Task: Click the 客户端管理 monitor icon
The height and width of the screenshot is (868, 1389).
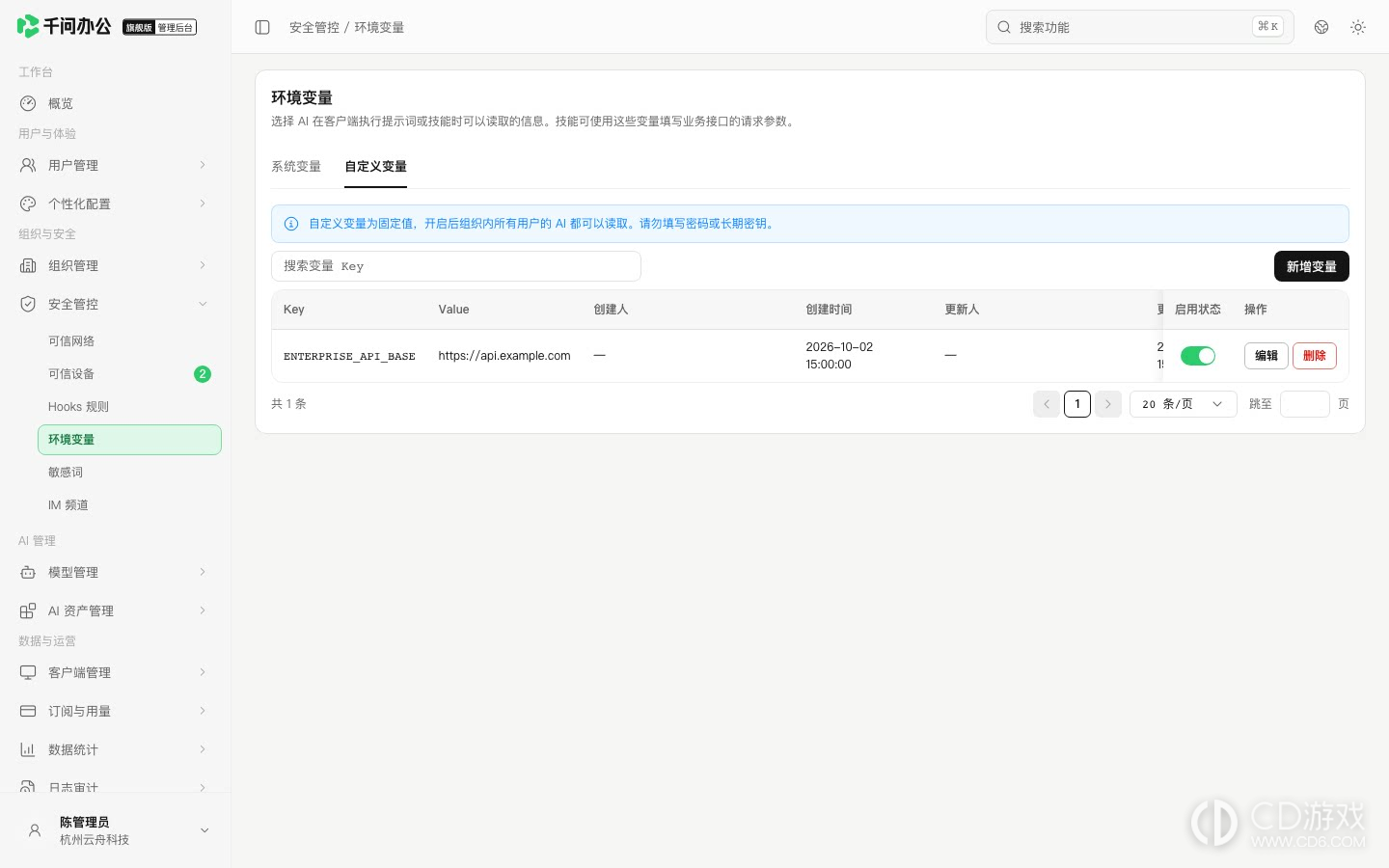Action: coord(28,672)
